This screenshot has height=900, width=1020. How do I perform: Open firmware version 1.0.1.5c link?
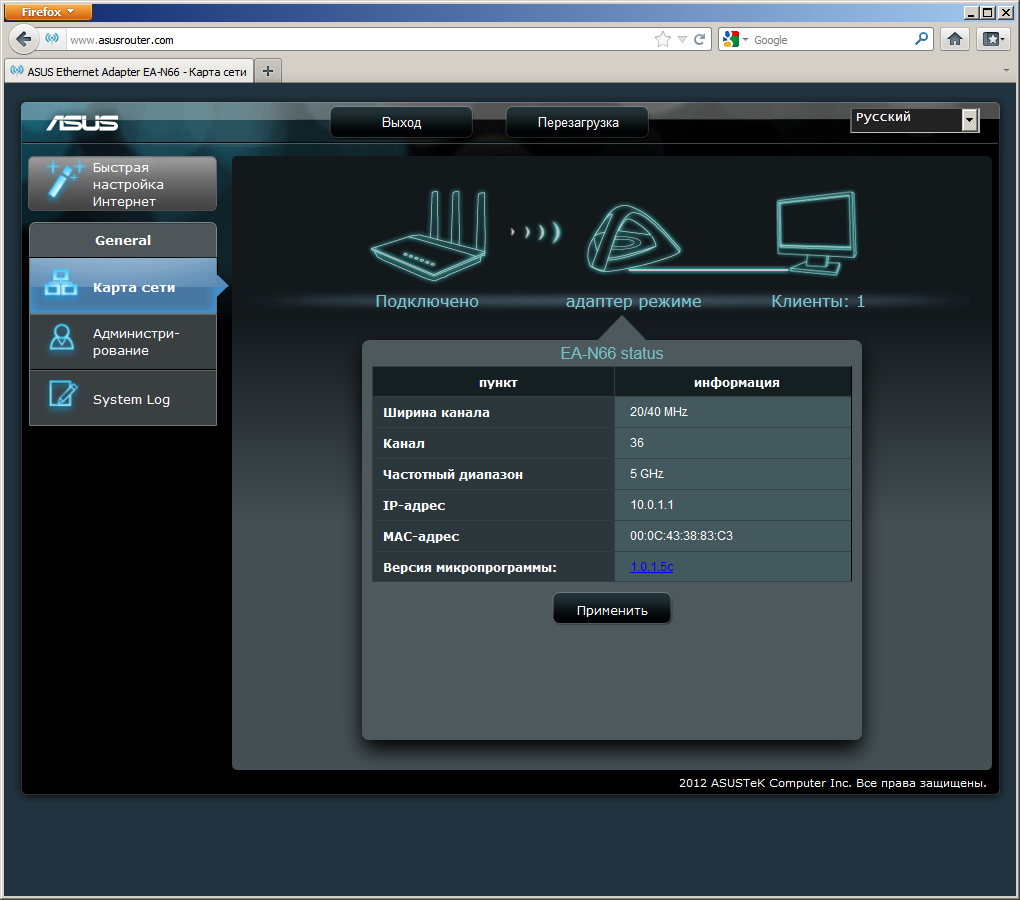pyautogui.click(x=651, y=566)
